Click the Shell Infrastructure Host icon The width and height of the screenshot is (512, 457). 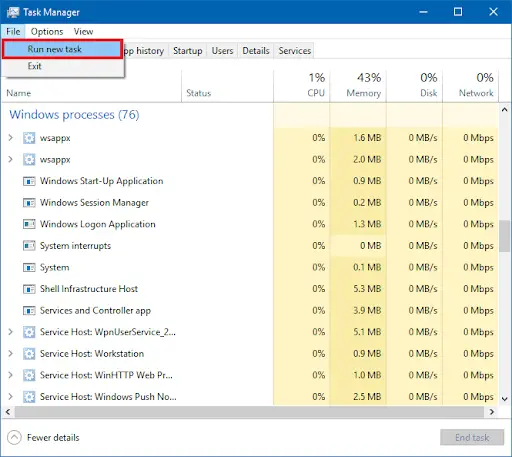pos(29,289)
